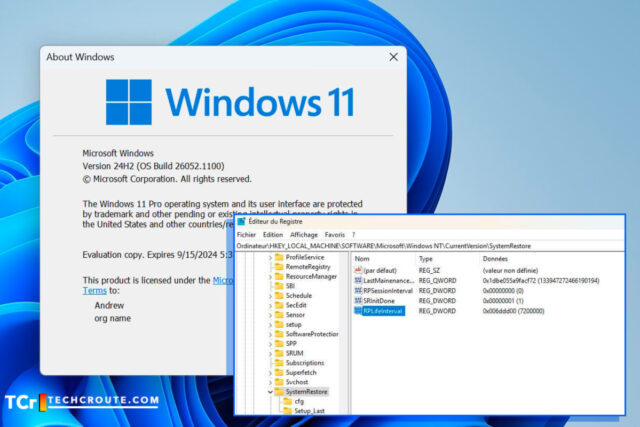Click the (valeur non définie) data cell
The image size is (640, 427).
pyautogui.click(x=510, y=270)
